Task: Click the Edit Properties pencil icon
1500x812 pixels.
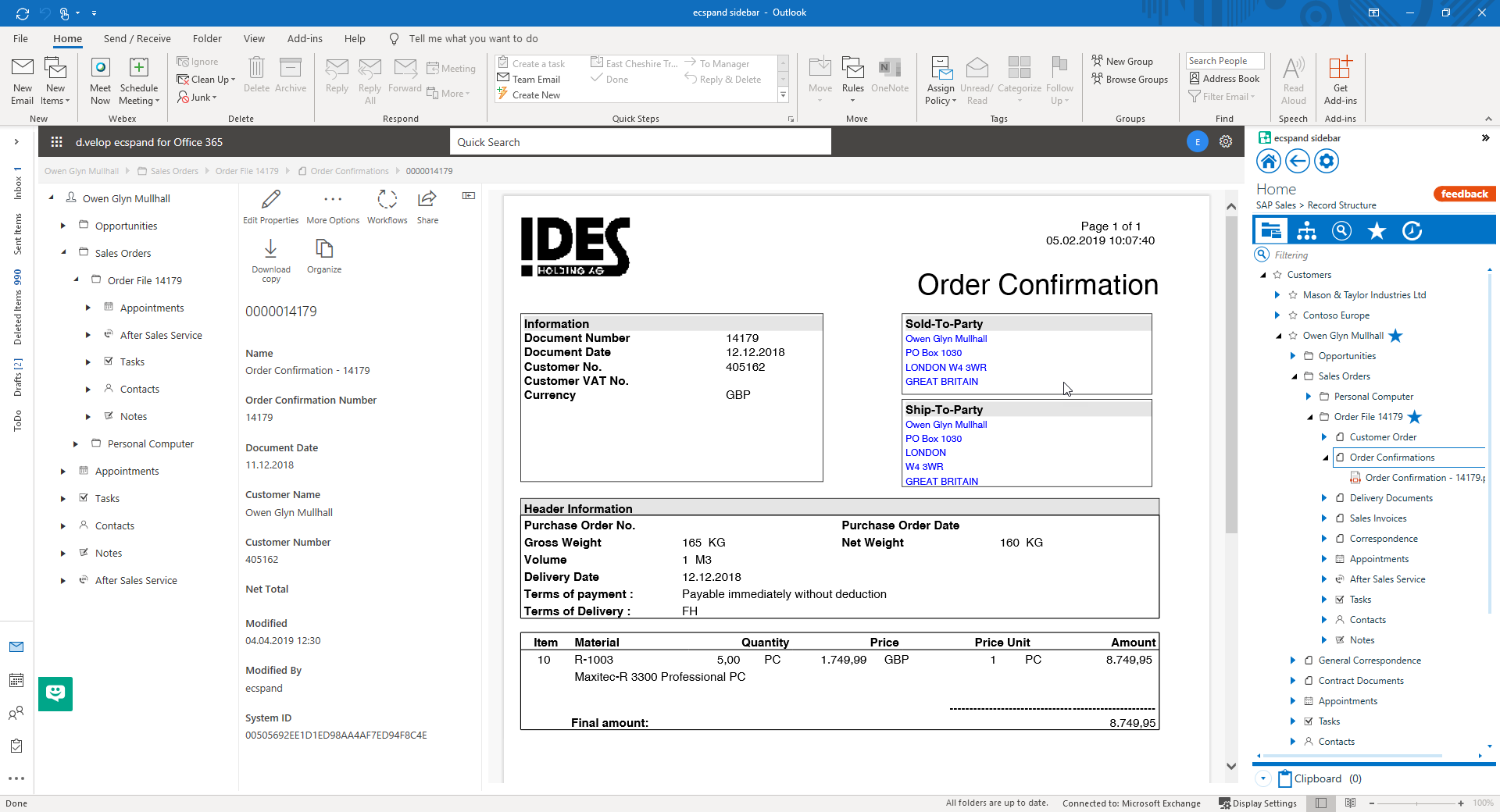Action: [270, 199]
